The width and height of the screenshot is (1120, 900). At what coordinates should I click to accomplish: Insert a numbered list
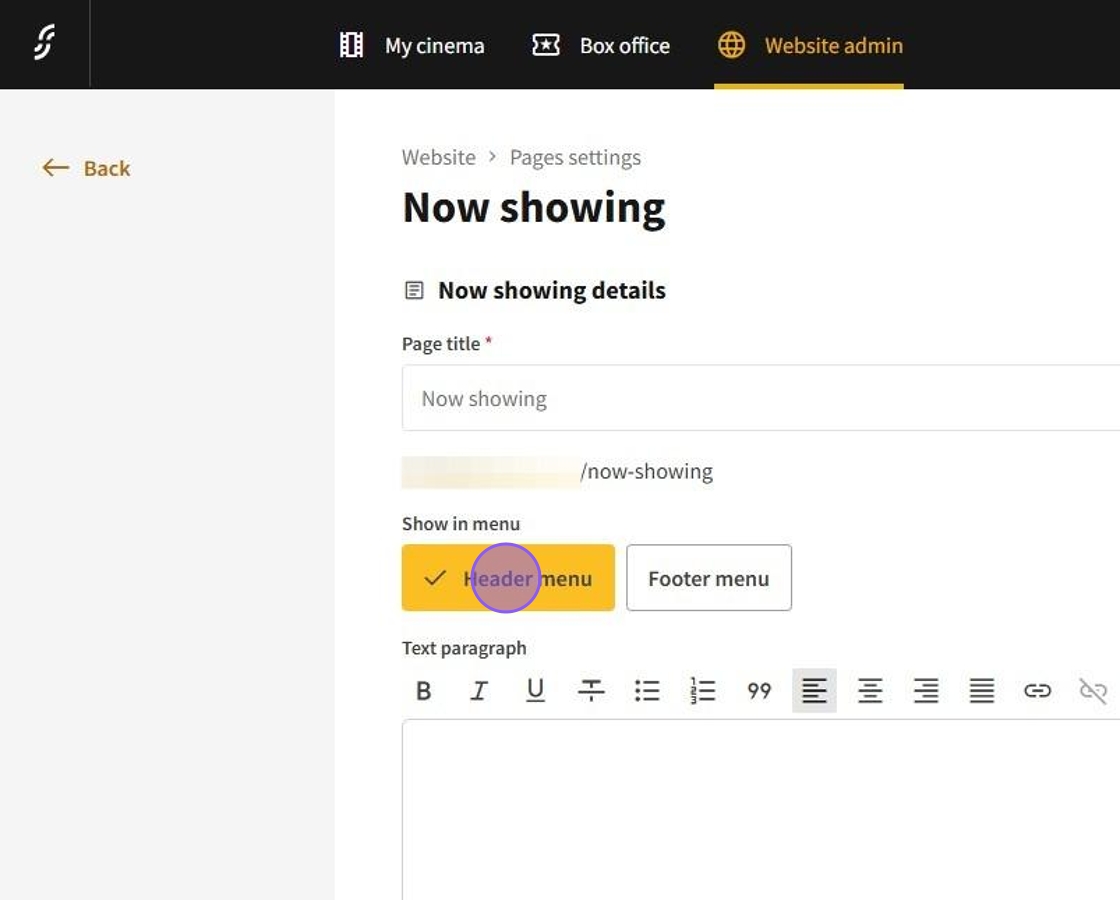(x=703, y=691)
